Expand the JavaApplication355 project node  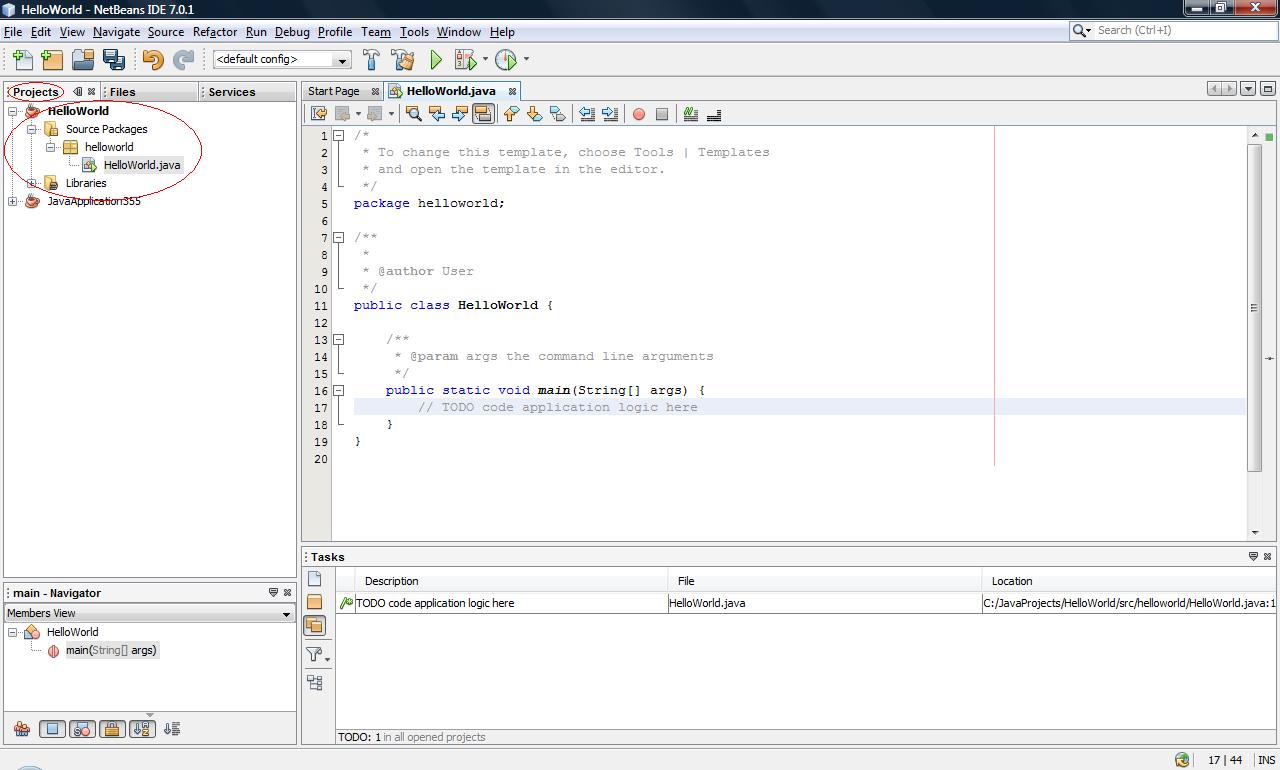(x=13, y=201)
